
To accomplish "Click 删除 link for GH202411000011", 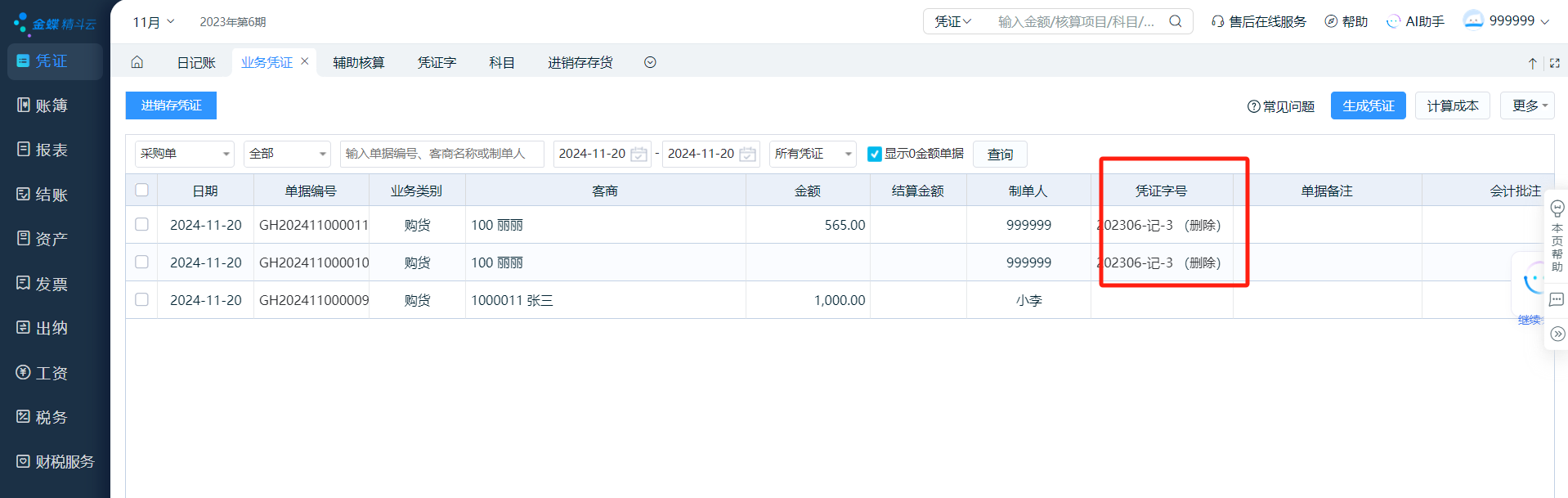I will (x=1202, y=225).
